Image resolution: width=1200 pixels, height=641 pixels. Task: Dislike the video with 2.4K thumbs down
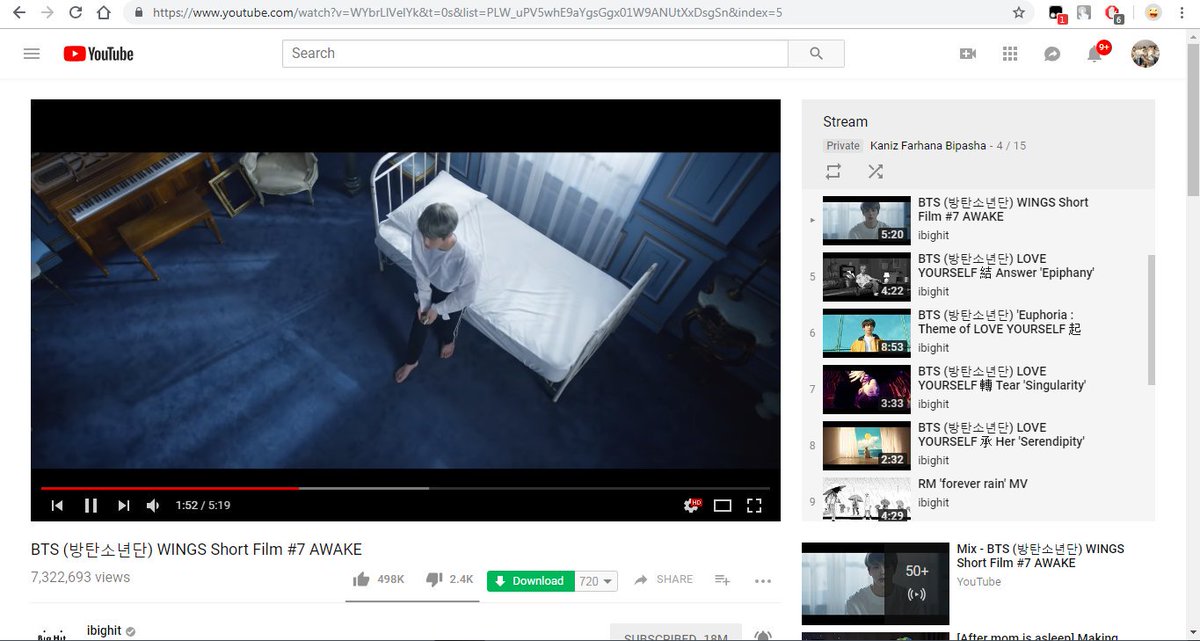[449, 580]
